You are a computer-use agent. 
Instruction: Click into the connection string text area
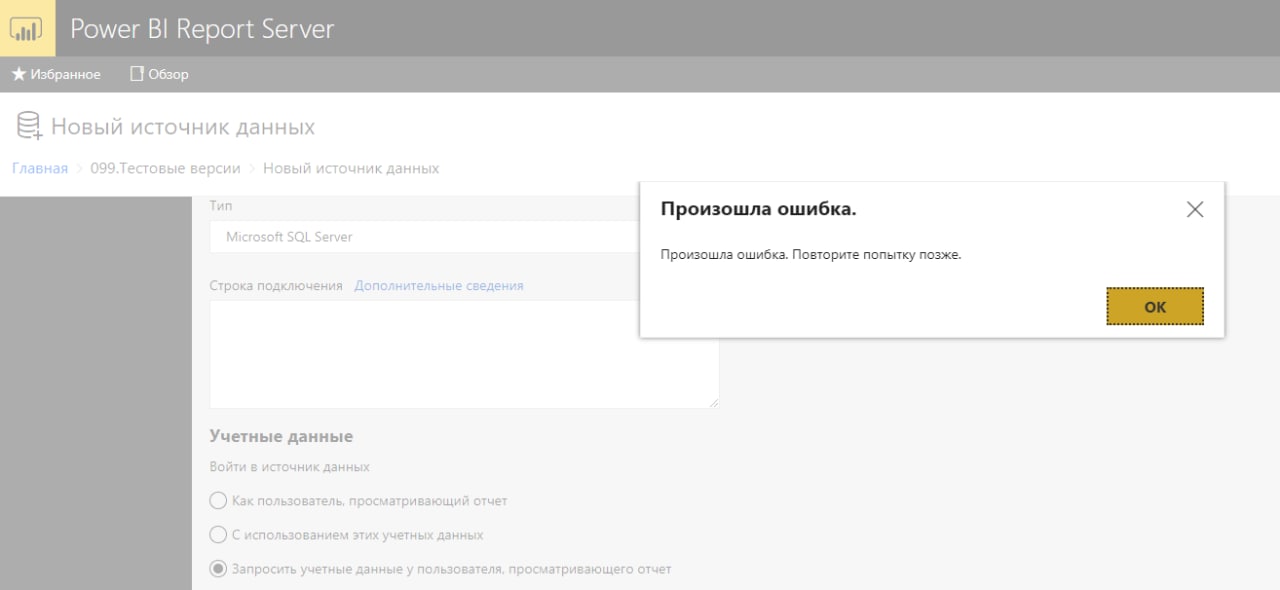click(464, 354)
